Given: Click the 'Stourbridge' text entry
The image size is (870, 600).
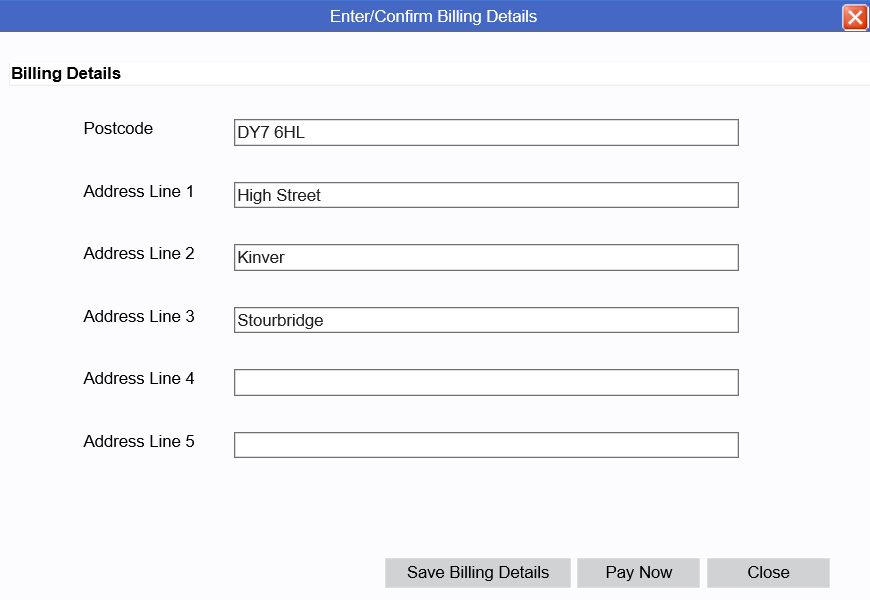Looking at the screenshot, I should 280,321.
